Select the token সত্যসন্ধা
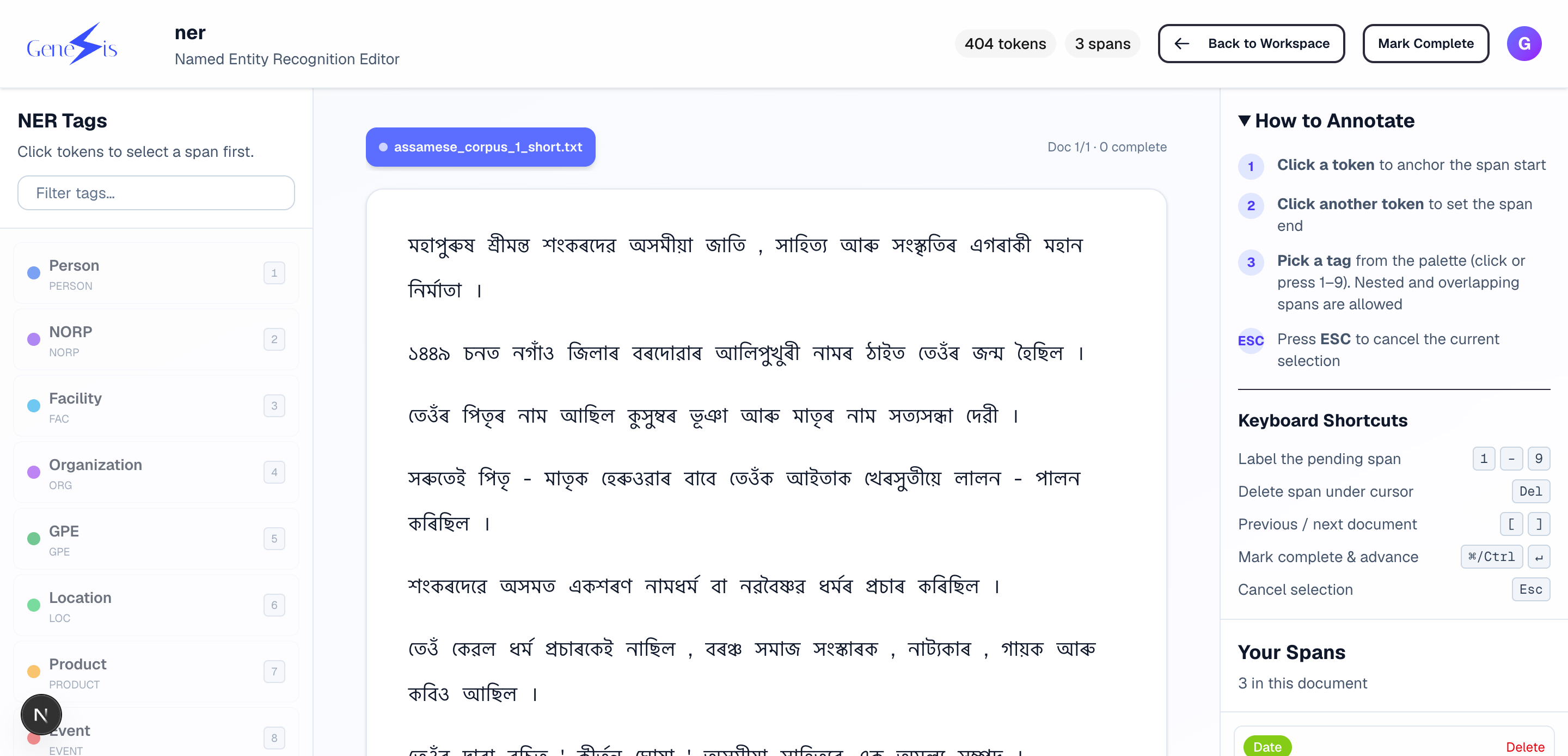Screen dimensions: 1568x756 coord(920,416)
